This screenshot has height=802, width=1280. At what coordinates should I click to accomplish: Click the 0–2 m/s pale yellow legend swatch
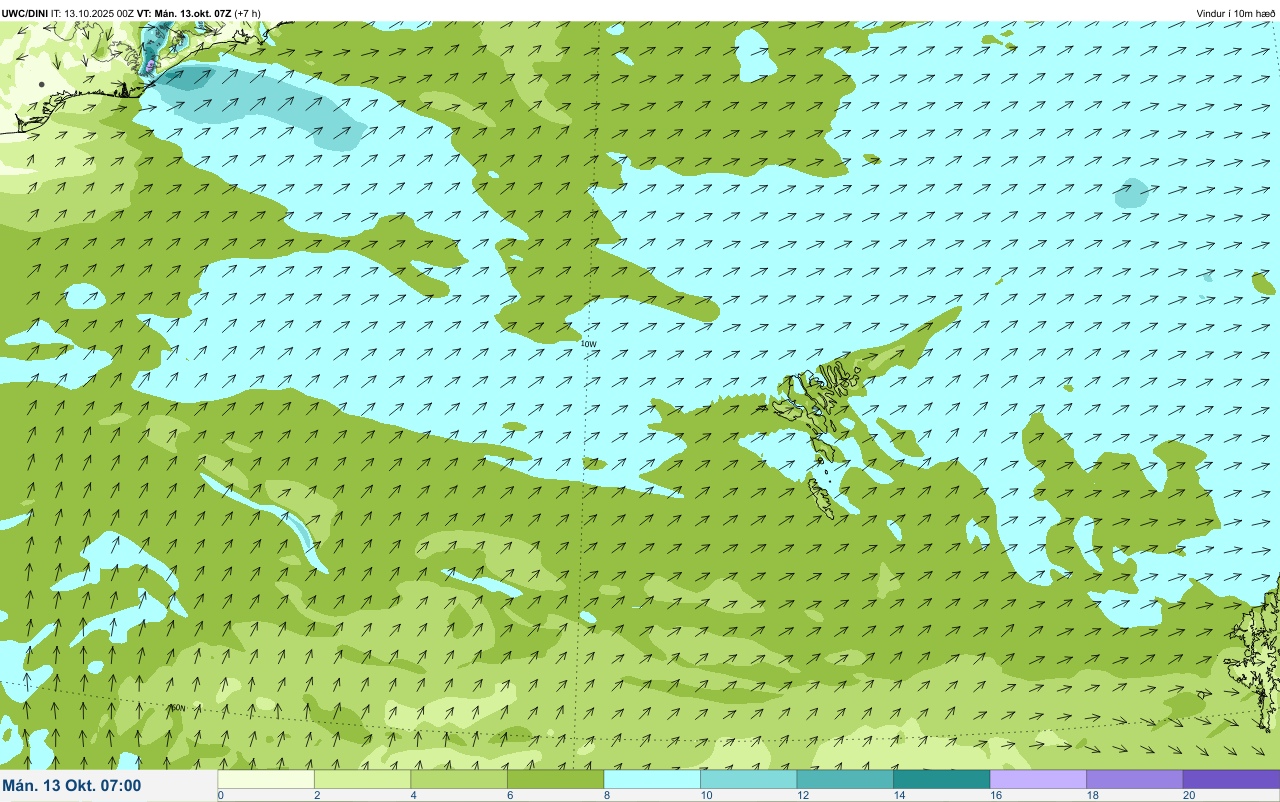click(x=266, y=779)
